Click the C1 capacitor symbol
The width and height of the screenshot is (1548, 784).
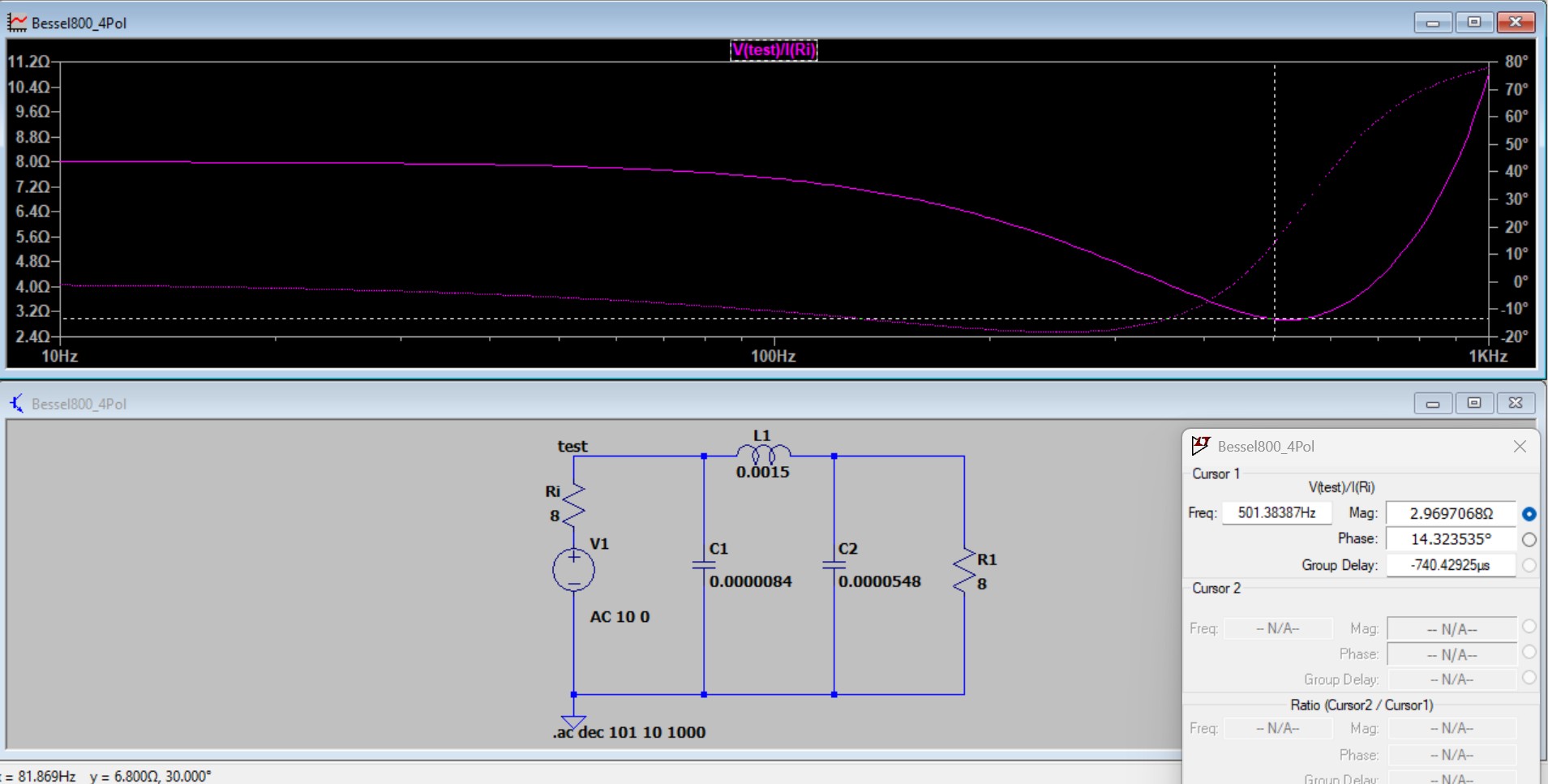tap(703, 564)
